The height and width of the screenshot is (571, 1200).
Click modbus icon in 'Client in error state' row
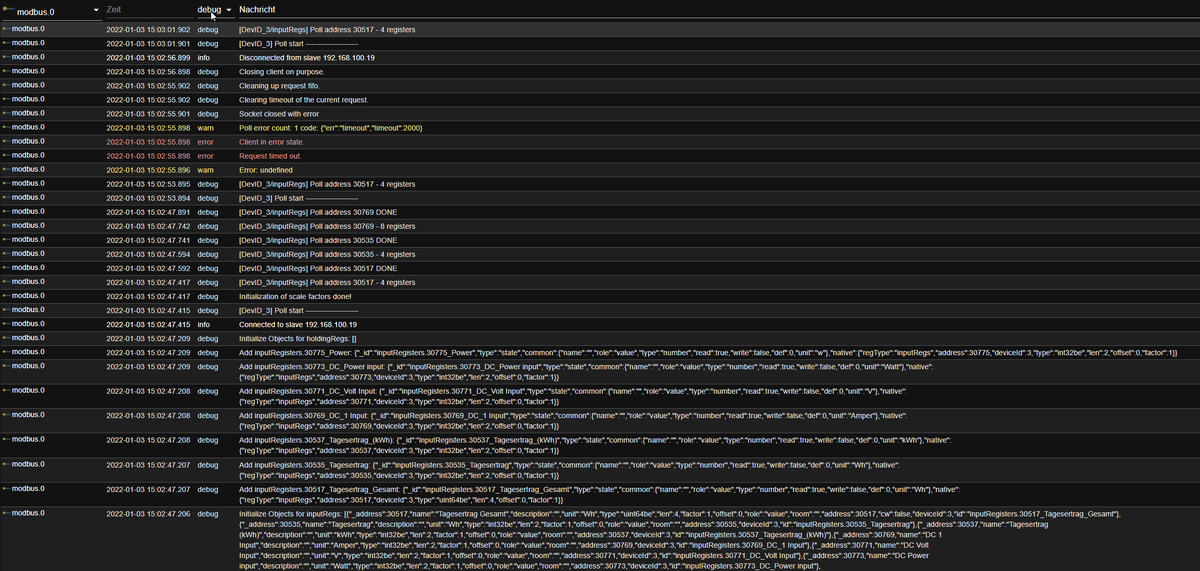[x=8, y=141]
